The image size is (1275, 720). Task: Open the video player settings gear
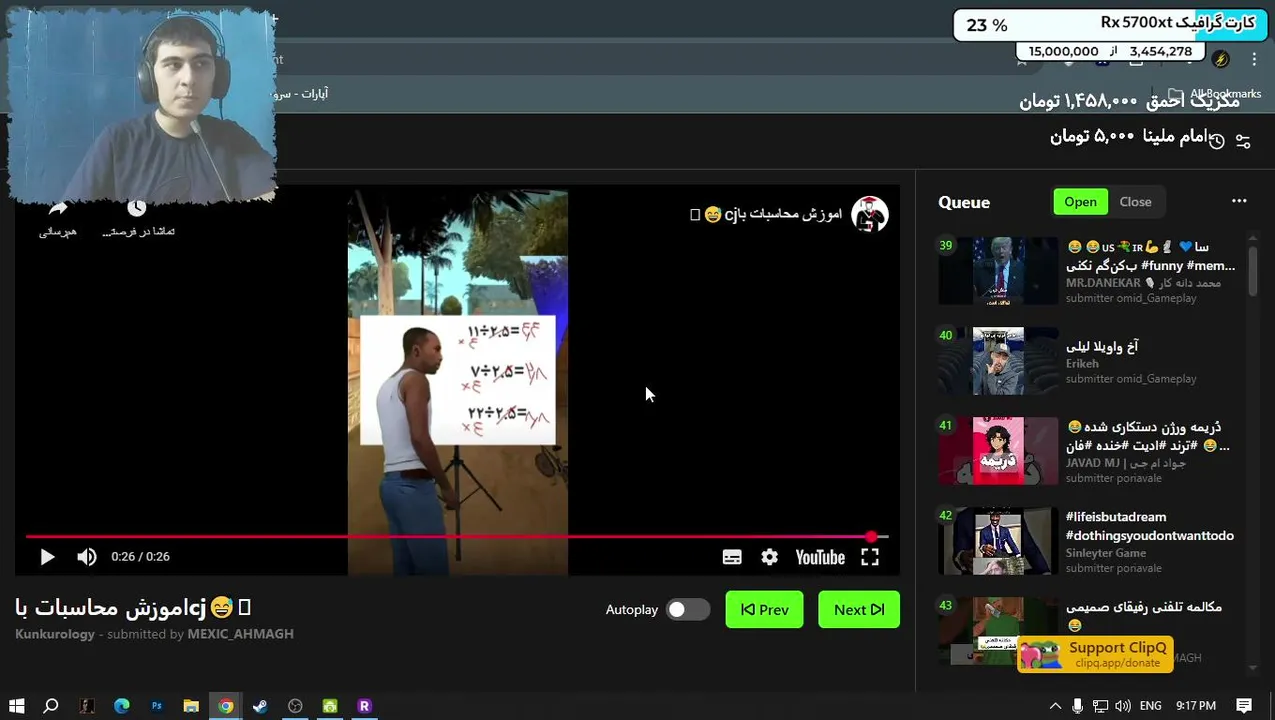(x=769, y=558)
